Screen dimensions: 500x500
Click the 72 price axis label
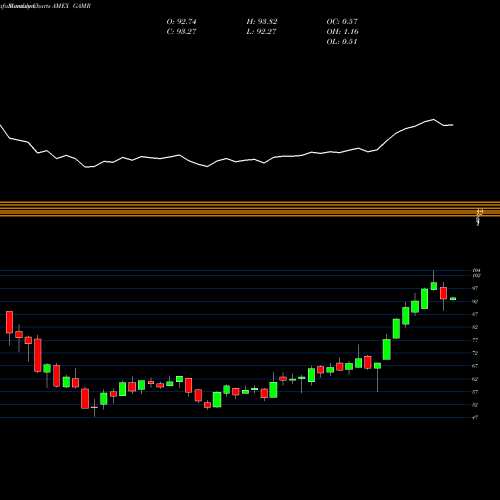475,353
